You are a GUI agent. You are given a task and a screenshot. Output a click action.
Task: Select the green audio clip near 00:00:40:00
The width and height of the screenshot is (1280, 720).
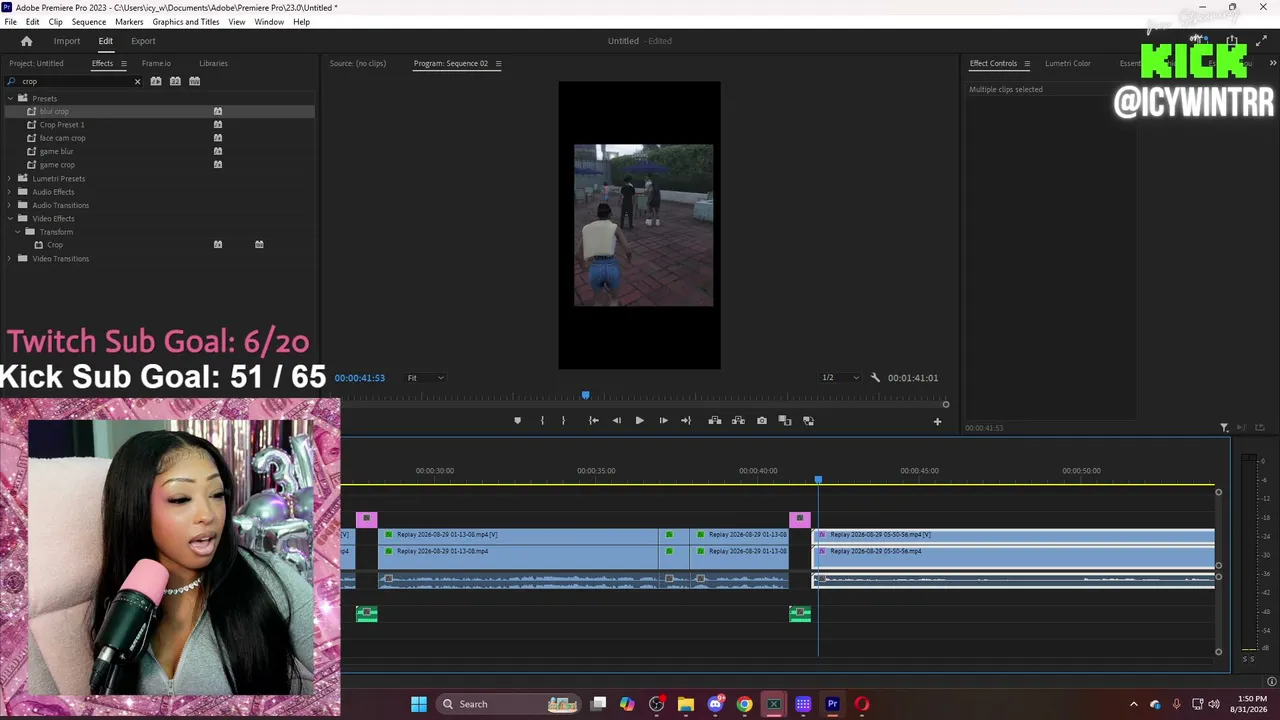(x=800, y=613)
